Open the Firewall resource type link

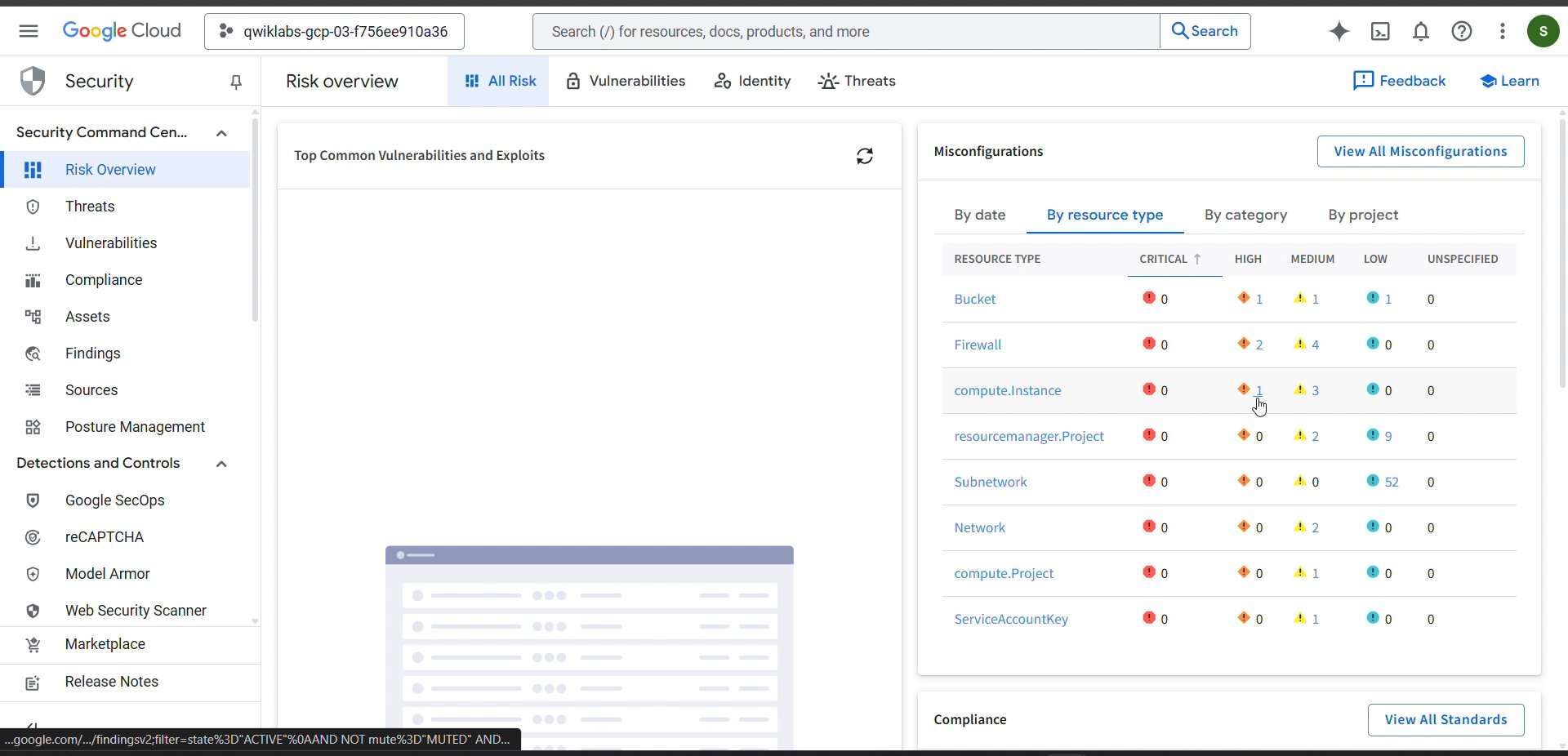978,345
